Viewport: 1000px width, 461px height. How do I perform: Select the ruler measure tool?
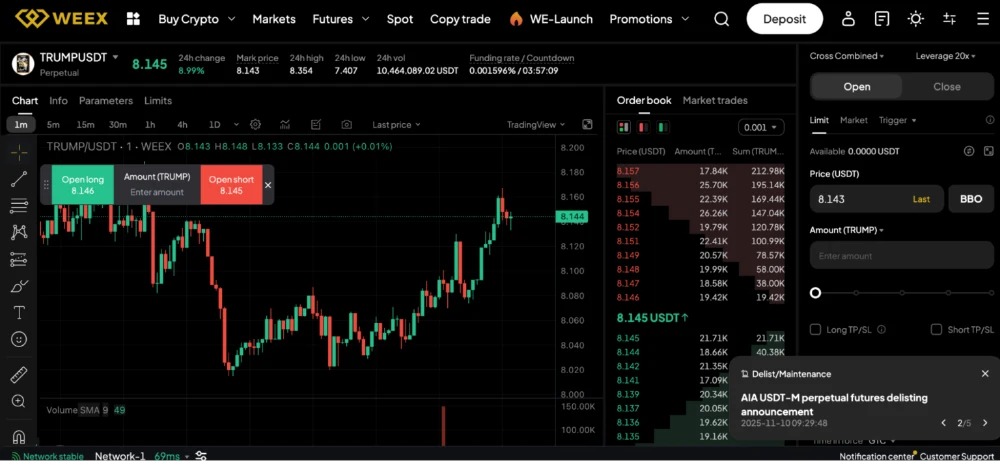18,375
